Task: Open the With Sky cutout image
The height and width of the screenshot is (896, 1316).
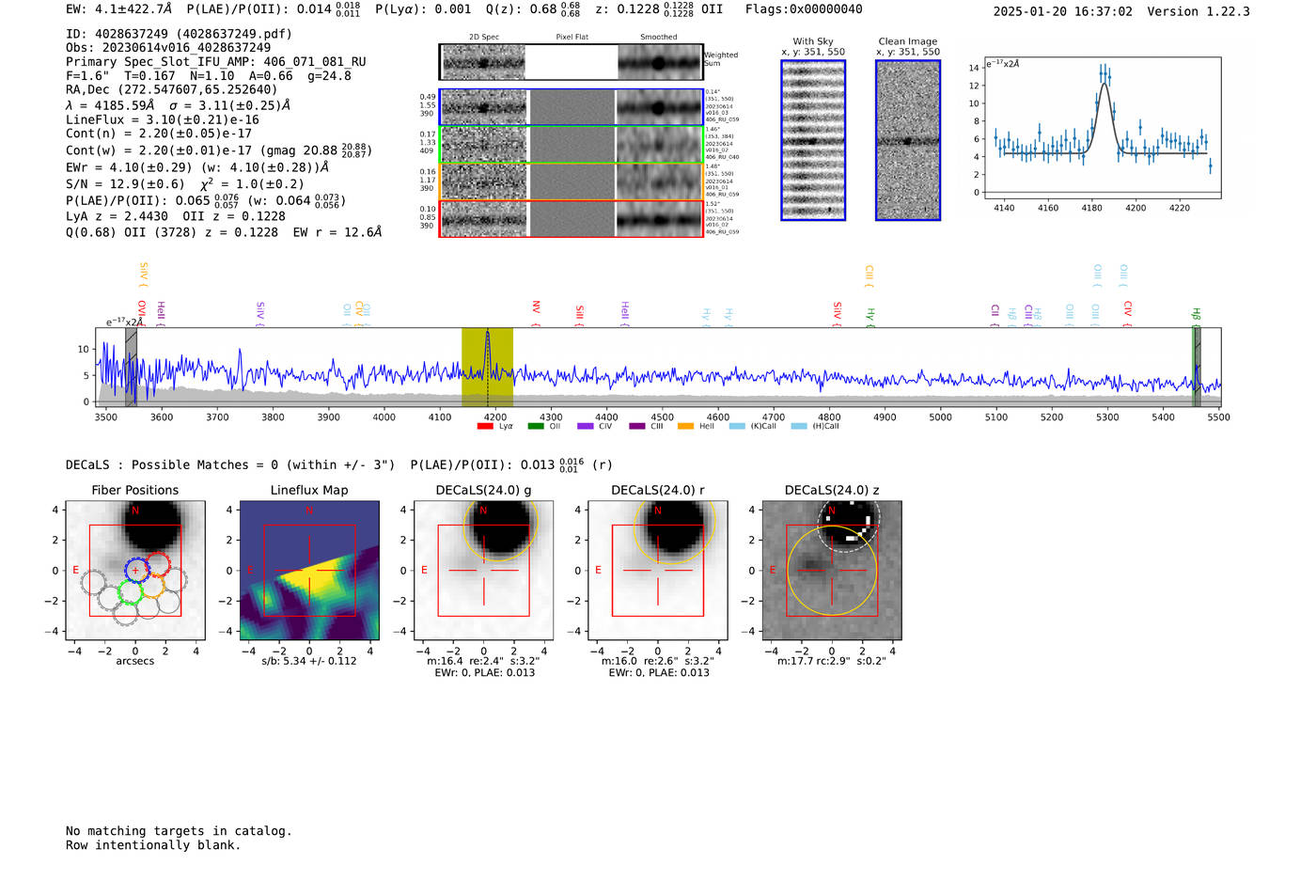Action: tap(813, 140)
